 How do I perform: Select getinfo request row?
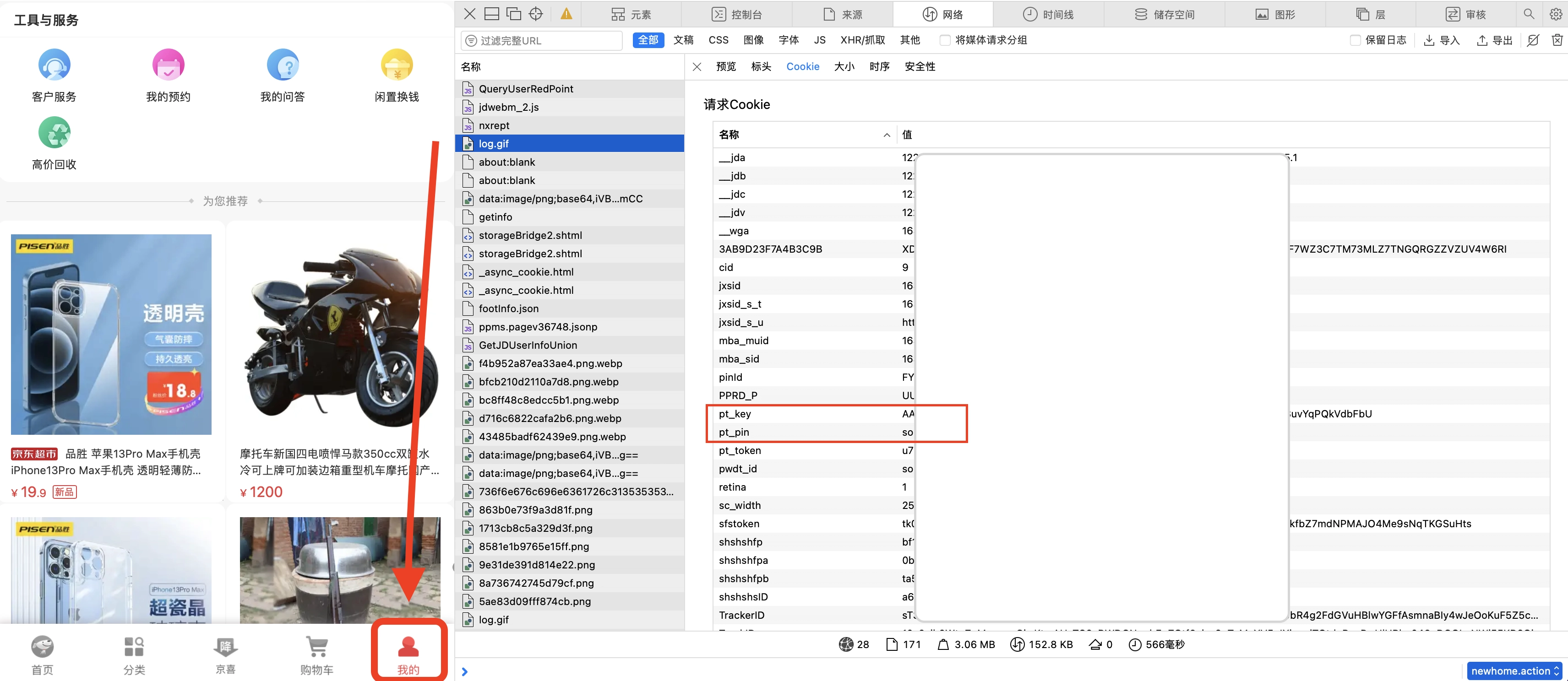point(570,216)
